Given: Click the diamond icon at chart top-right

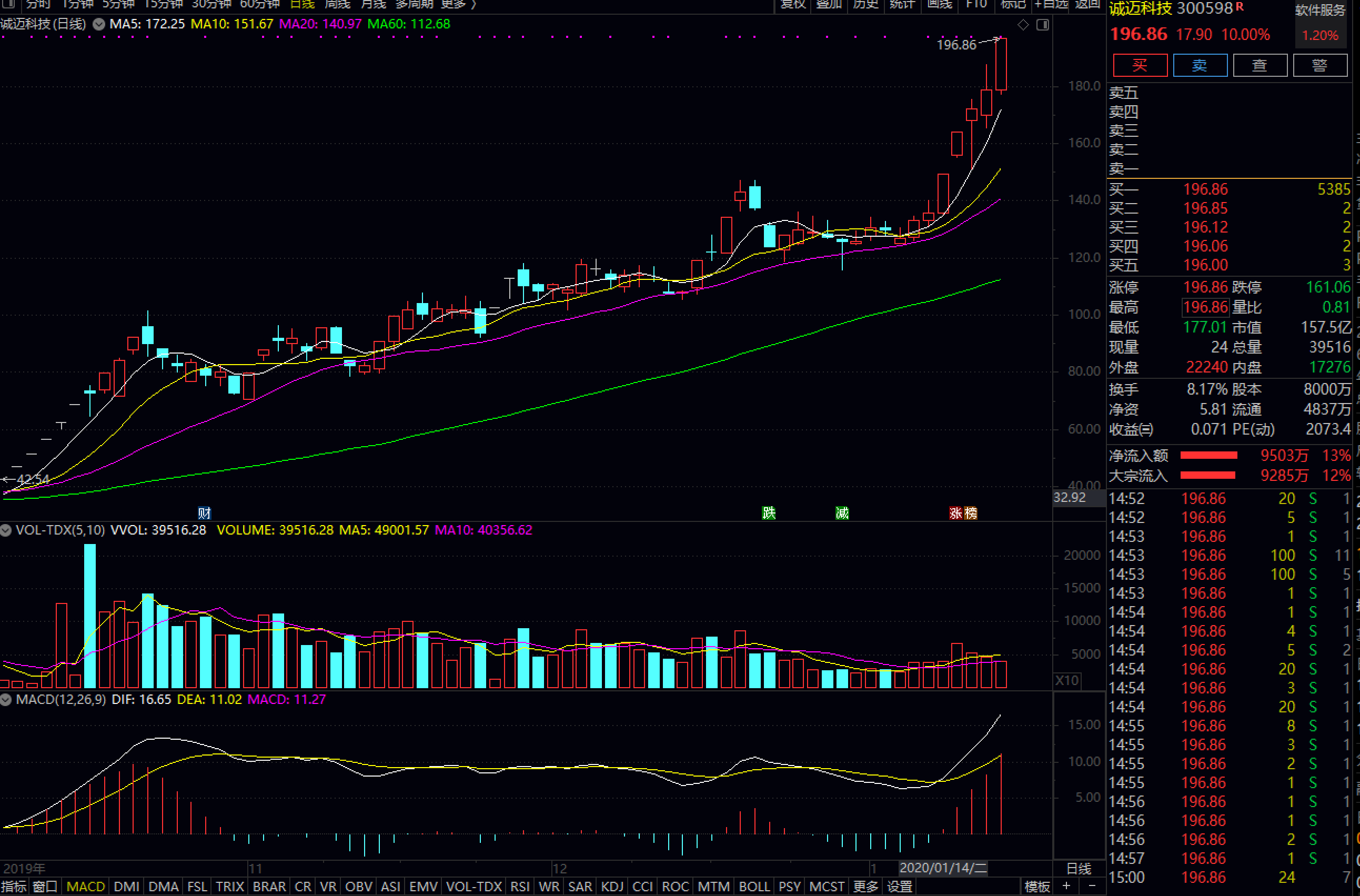Looking at the screenshot, I should [1023, 25].
